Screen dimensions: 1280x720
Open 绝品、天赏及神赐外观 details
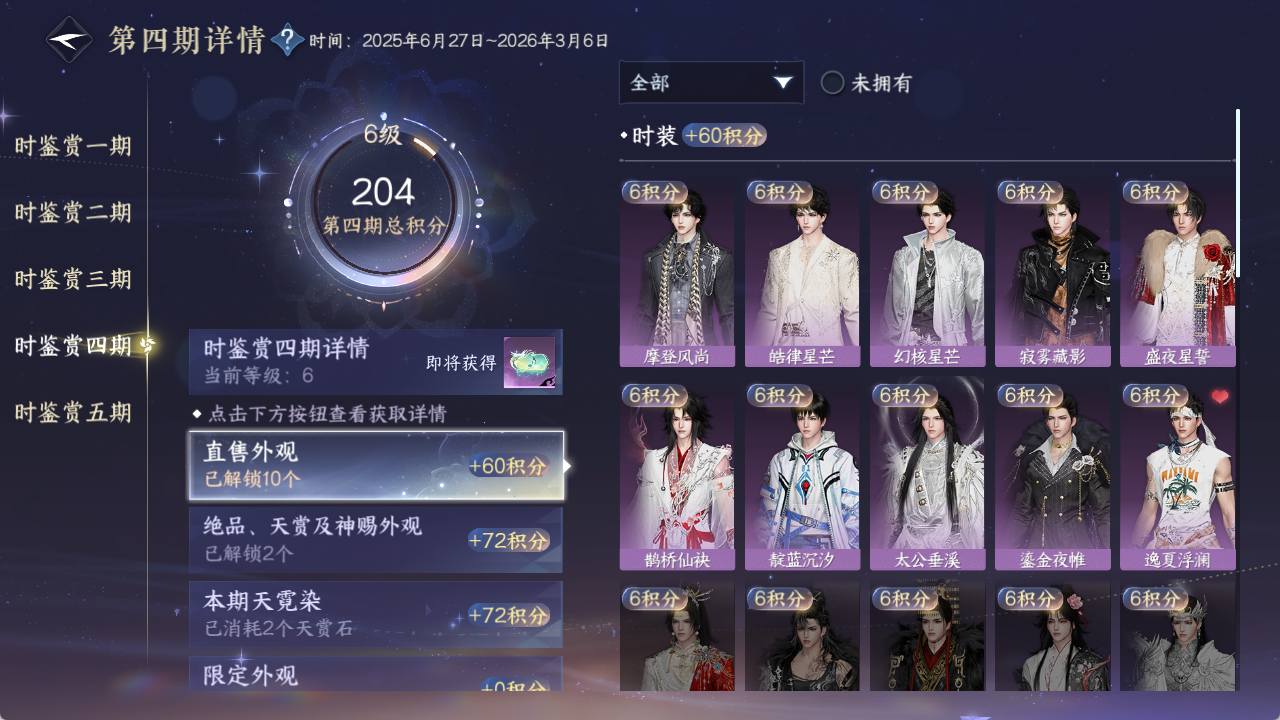376,539
